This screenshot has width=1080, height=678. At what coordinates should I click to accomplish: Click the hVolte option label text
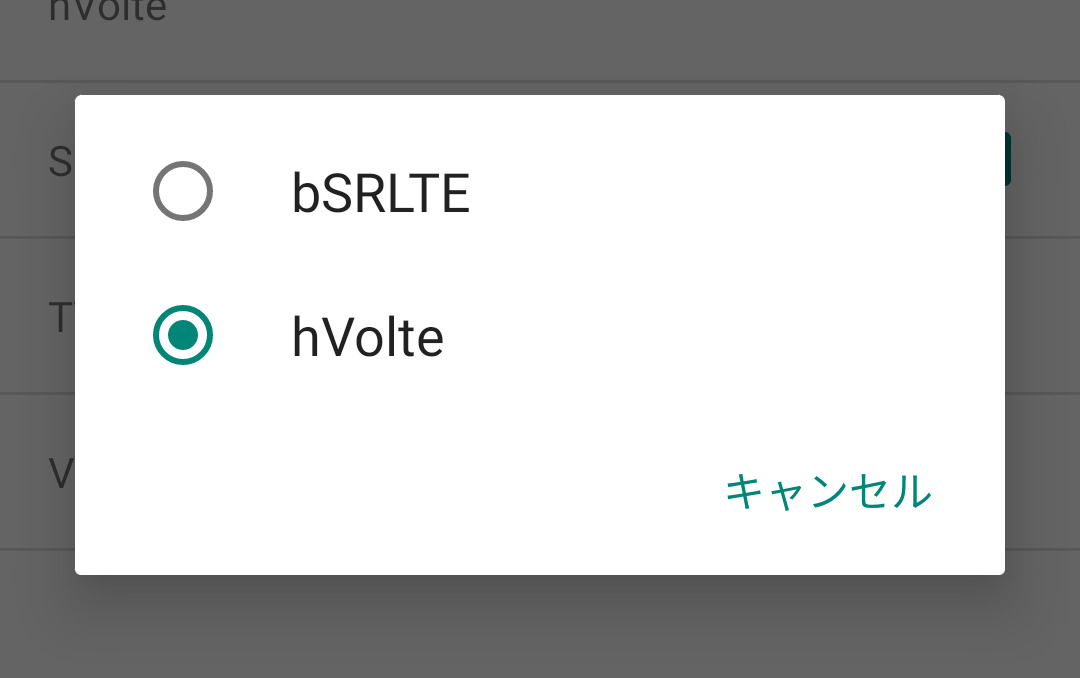pyautogui.click(x=367, y=338)
